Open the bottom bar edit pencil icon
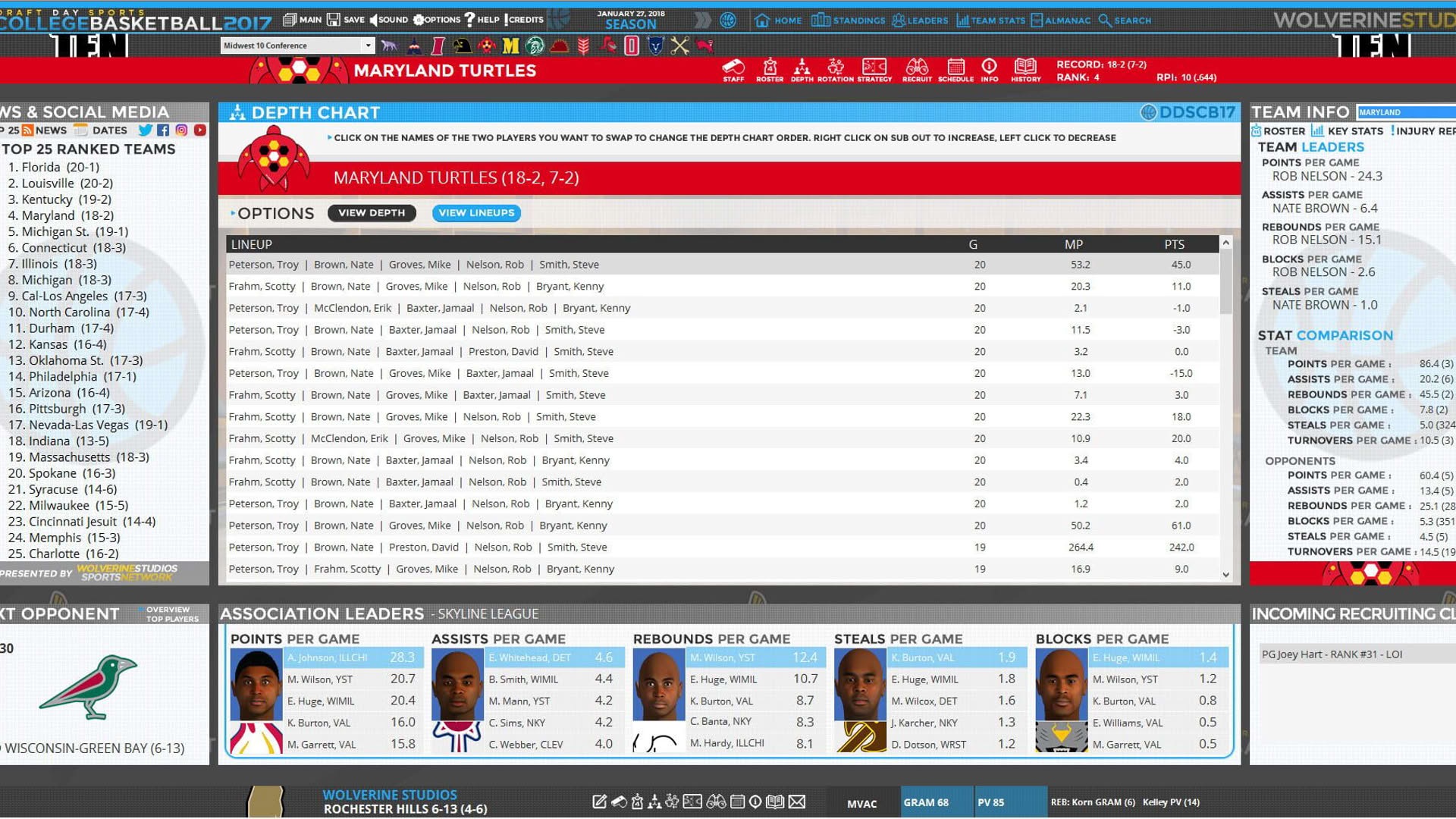This screenshot has height=819, width=1456. pos(599,802)
